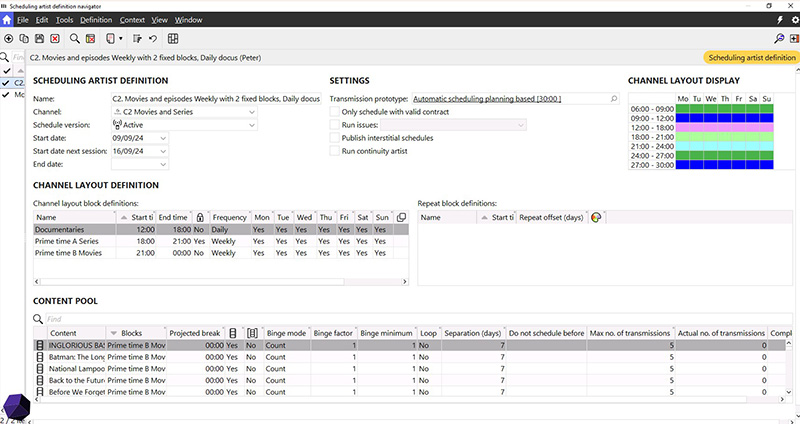Open settings gear icon at top right
Screen dimensions: 800x424
coord(793,20)
